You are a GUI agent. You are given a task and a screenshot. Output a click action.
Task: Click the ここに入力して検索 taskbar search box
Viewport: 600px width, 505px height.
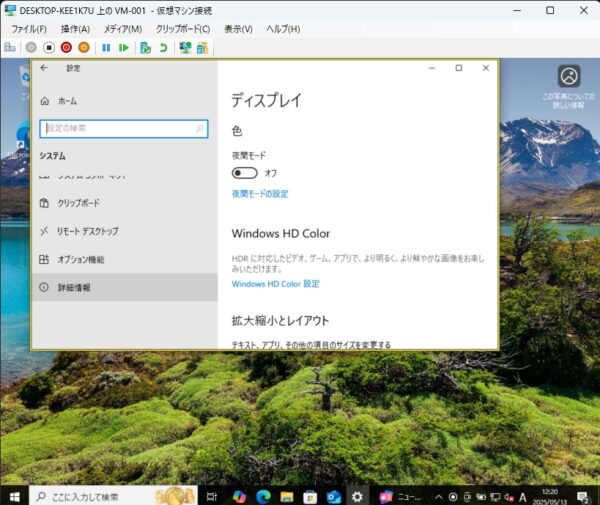(x=113, y=497)
